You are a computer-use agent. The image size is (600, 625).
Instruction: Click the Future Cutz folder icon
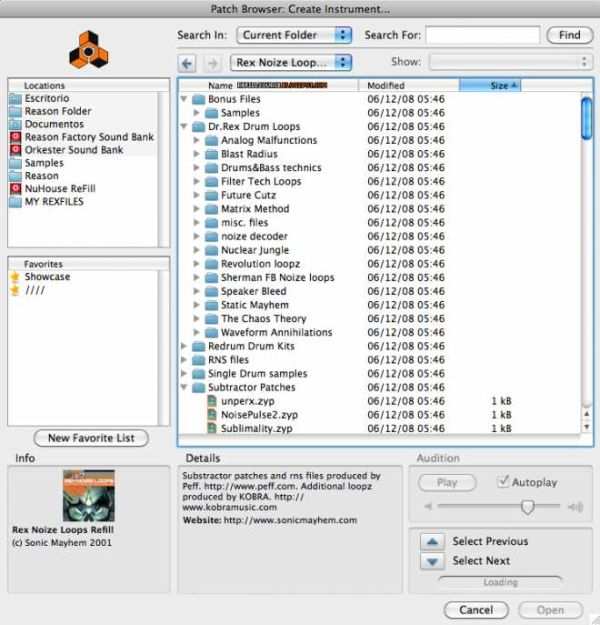pyautogui.click(x=211, y=195)
